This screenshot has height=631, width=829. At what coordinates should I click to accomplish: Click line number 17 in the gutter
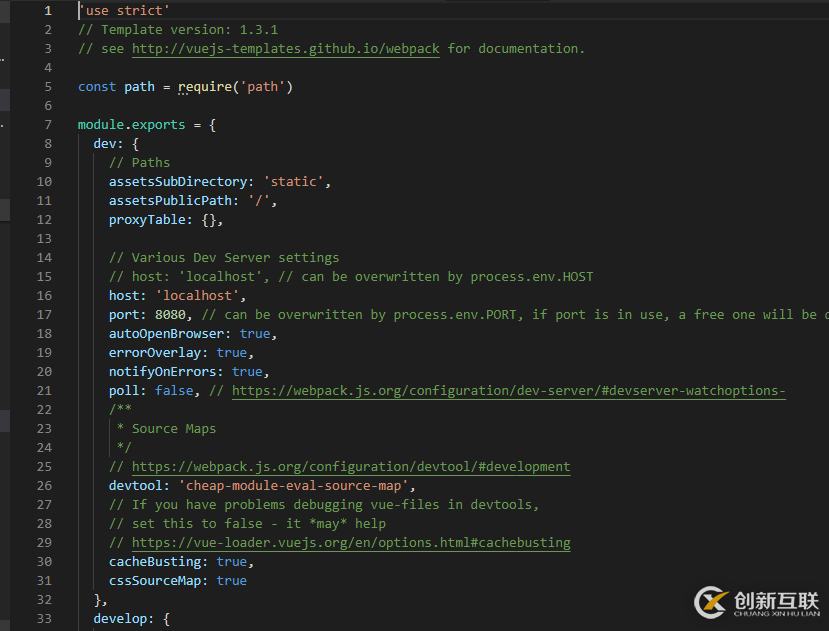click(44, 315)
